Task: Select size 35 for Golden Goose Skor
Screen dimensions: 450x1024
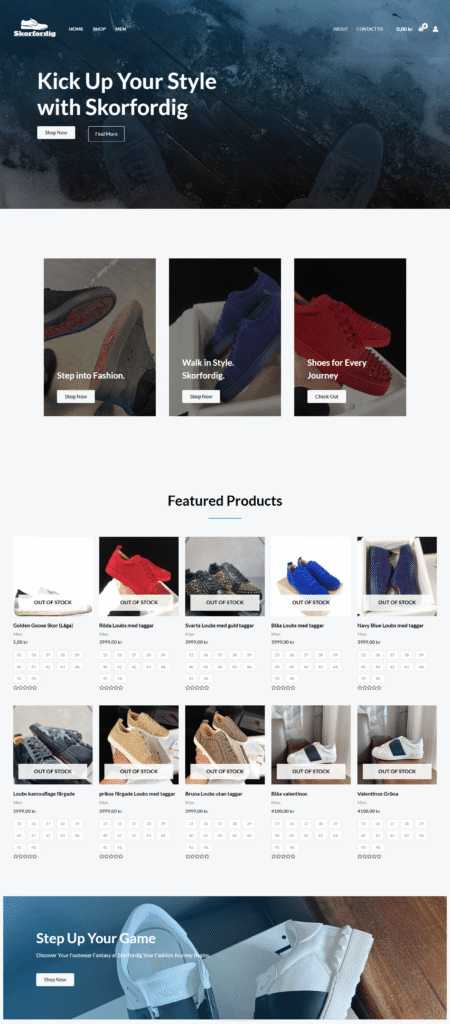Action: (x=19, y=655)
